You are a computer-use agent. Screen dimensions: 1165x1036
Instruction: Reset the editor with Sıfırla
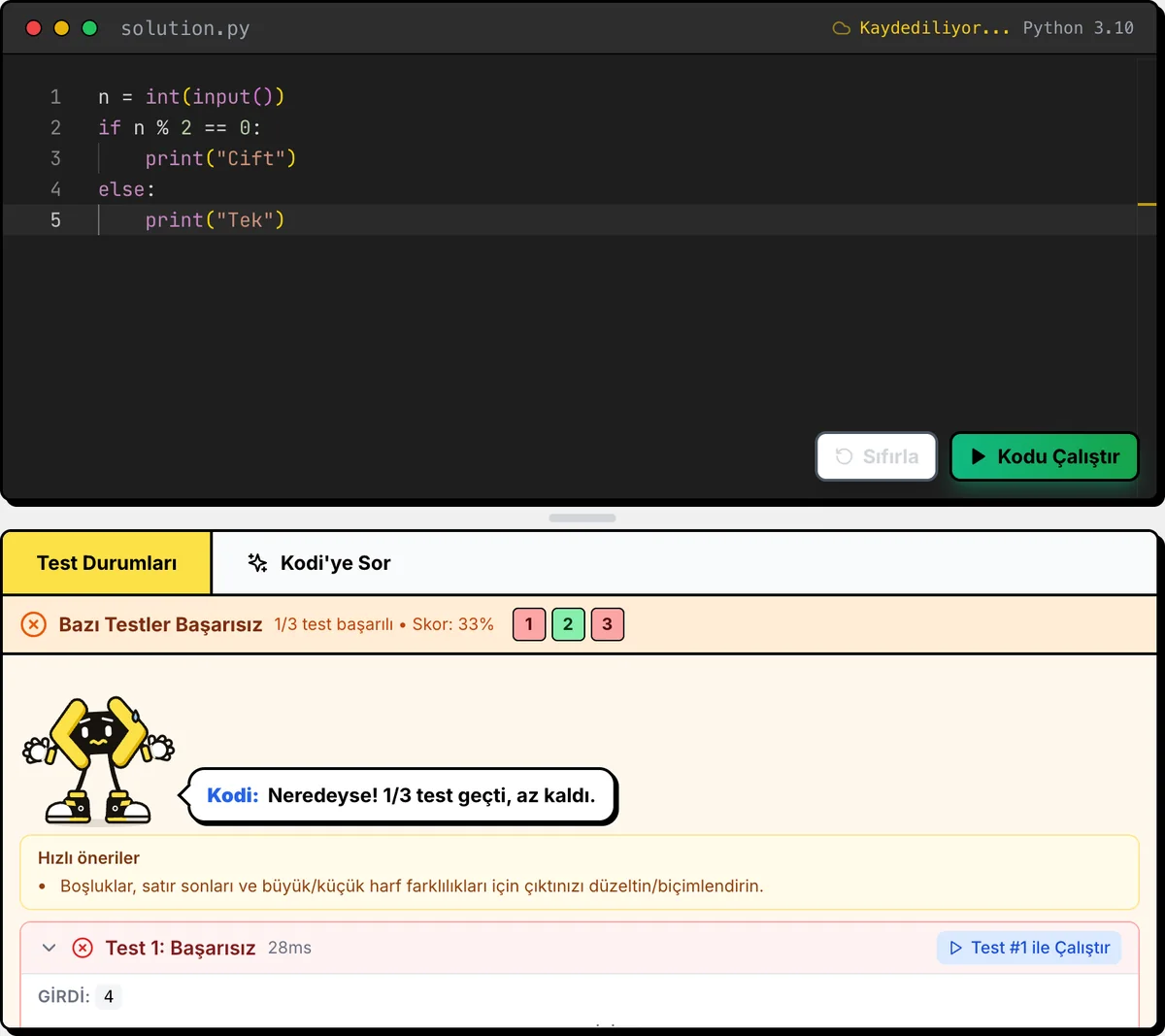[877, 456]
